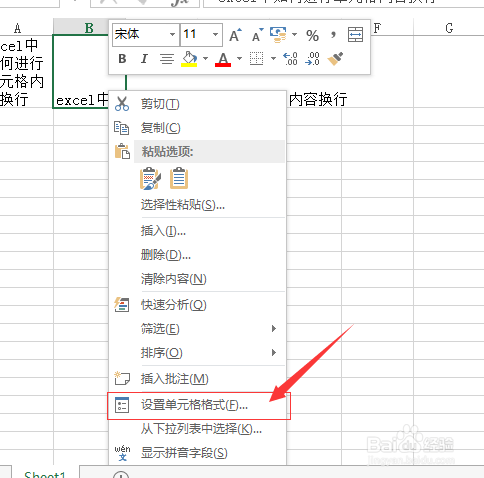The width and height of the screenshot is (484, 478).
Task: Open 选择性粘贴(S)... option
Action: (x=197, y=205)
